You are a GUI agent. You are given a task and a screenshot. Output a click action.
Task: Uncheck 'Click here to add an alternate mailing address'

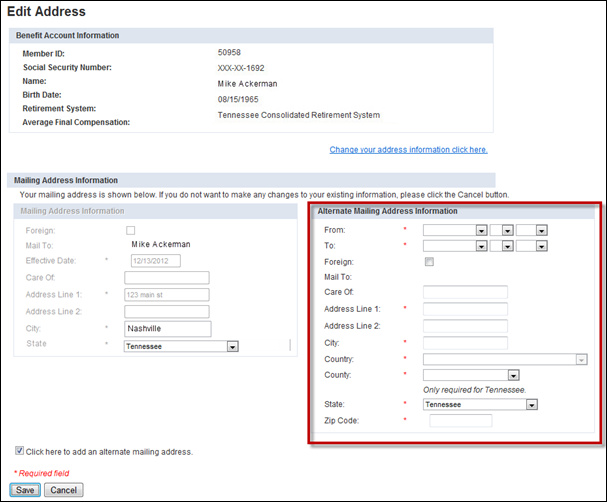coord(19,451)
